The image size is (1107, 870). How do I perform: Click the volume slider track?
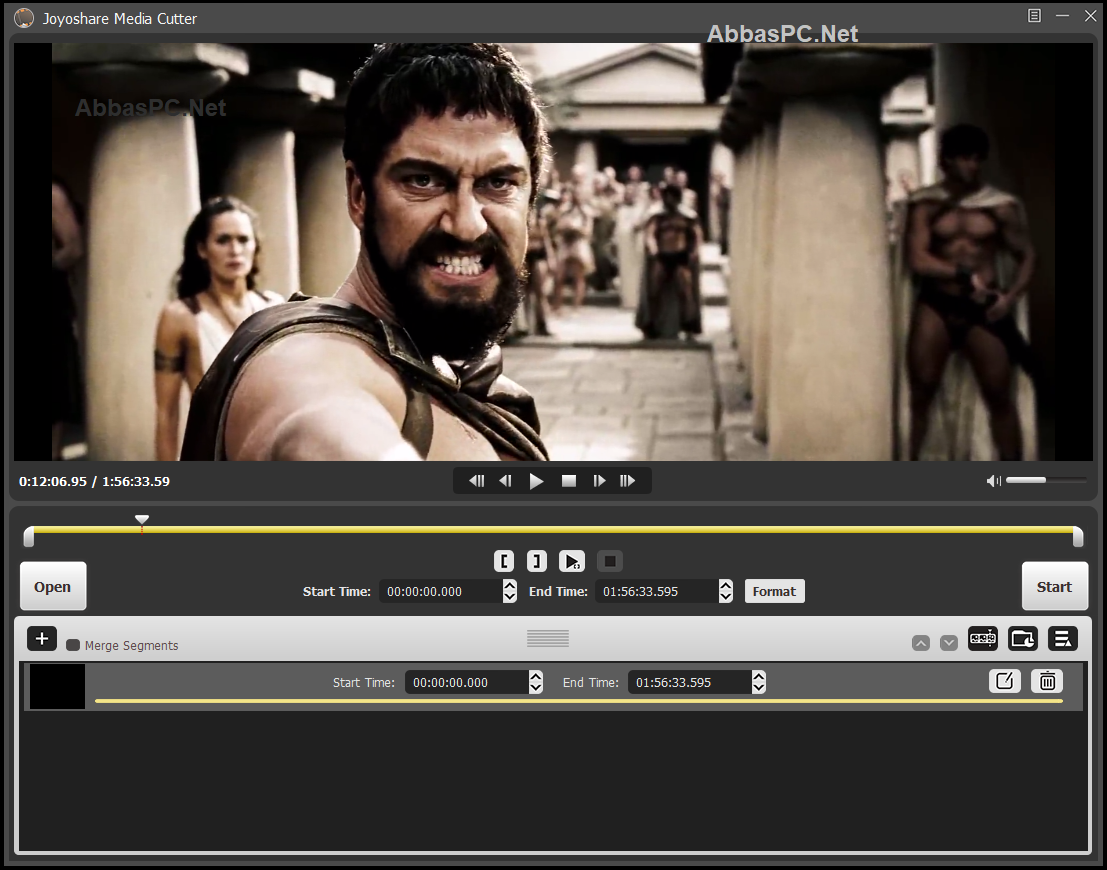coord(1046,480)
